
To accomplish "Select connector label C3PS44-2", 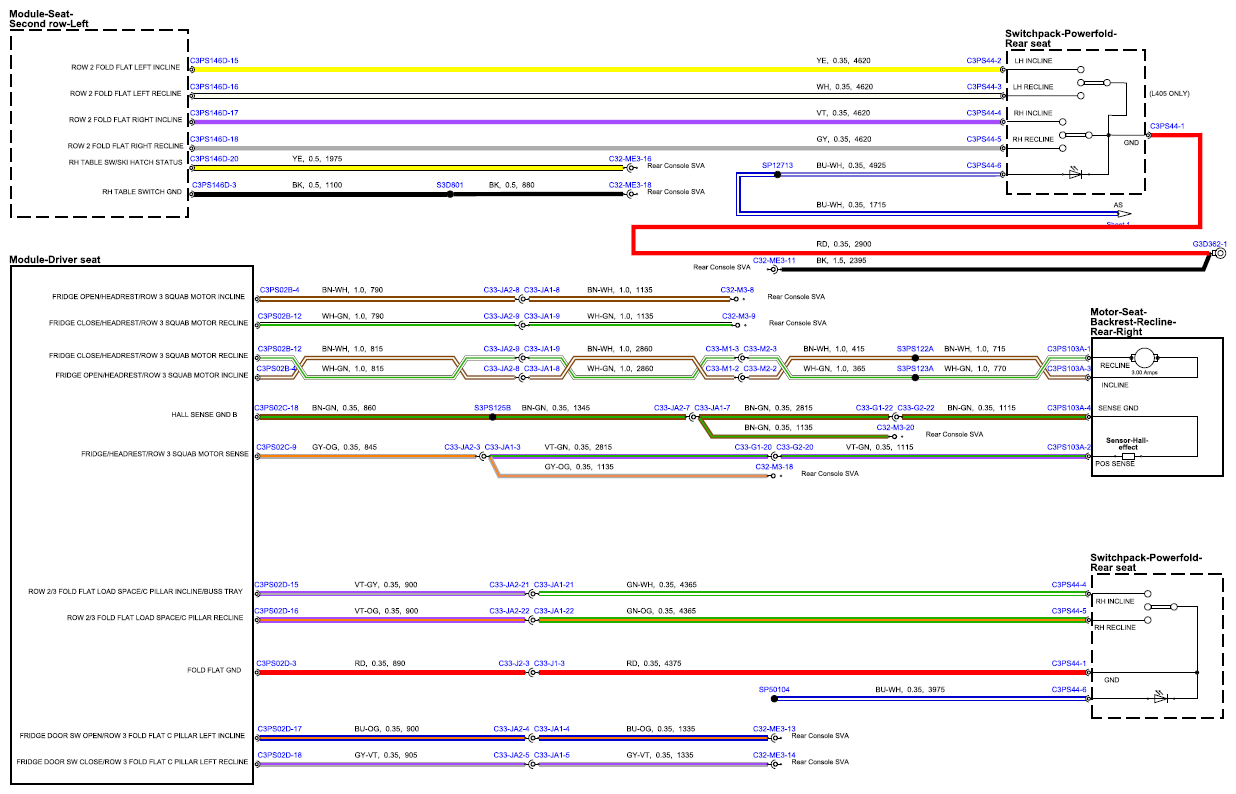I will click(984, 61).
